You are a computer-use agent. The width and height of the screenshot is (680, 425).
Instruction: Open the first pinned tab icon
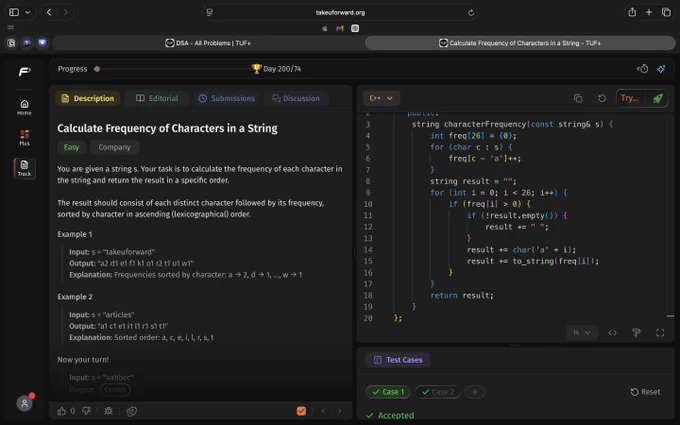[x=11, y=43]
